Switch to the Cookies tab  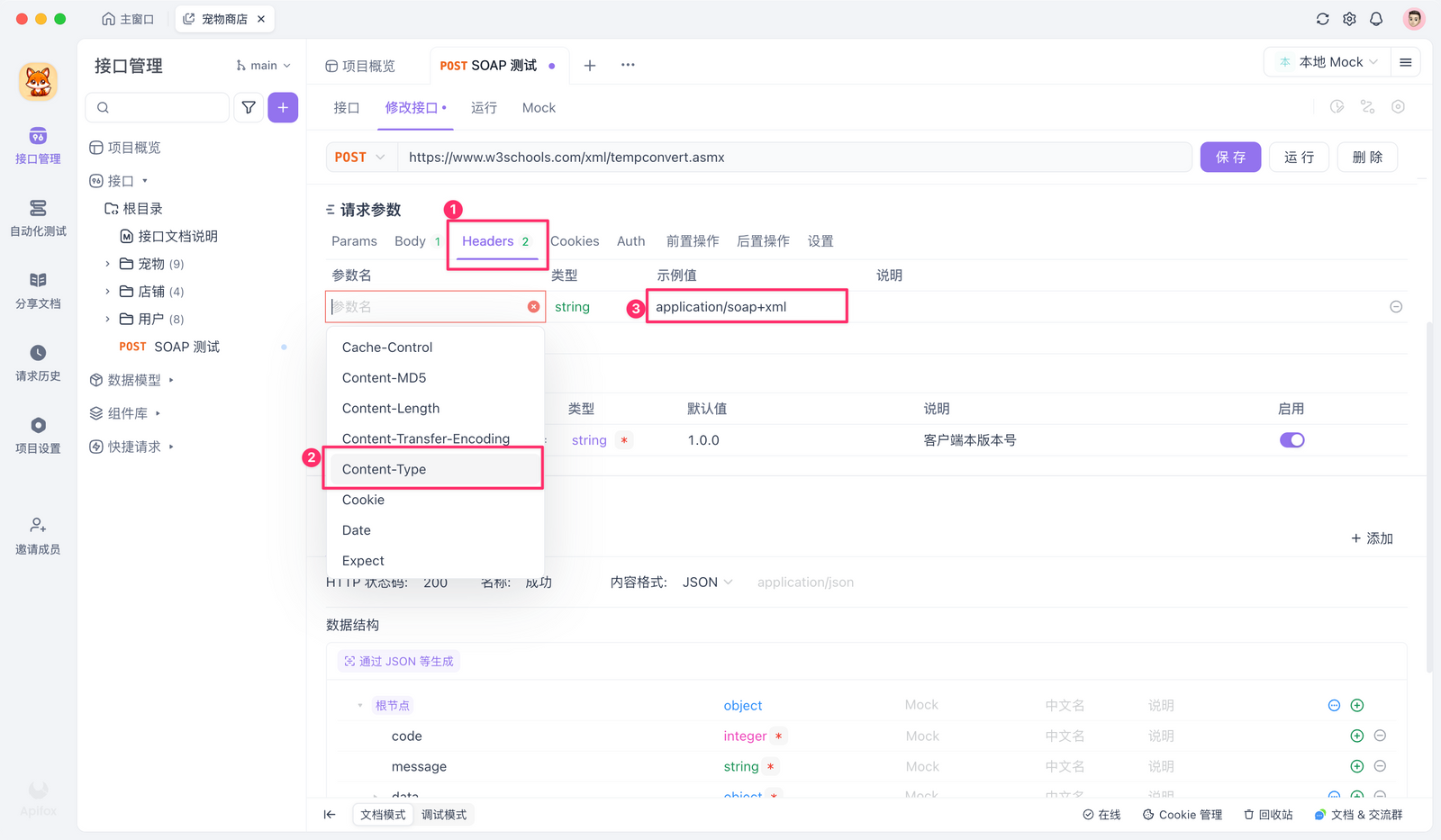[575, 241]
